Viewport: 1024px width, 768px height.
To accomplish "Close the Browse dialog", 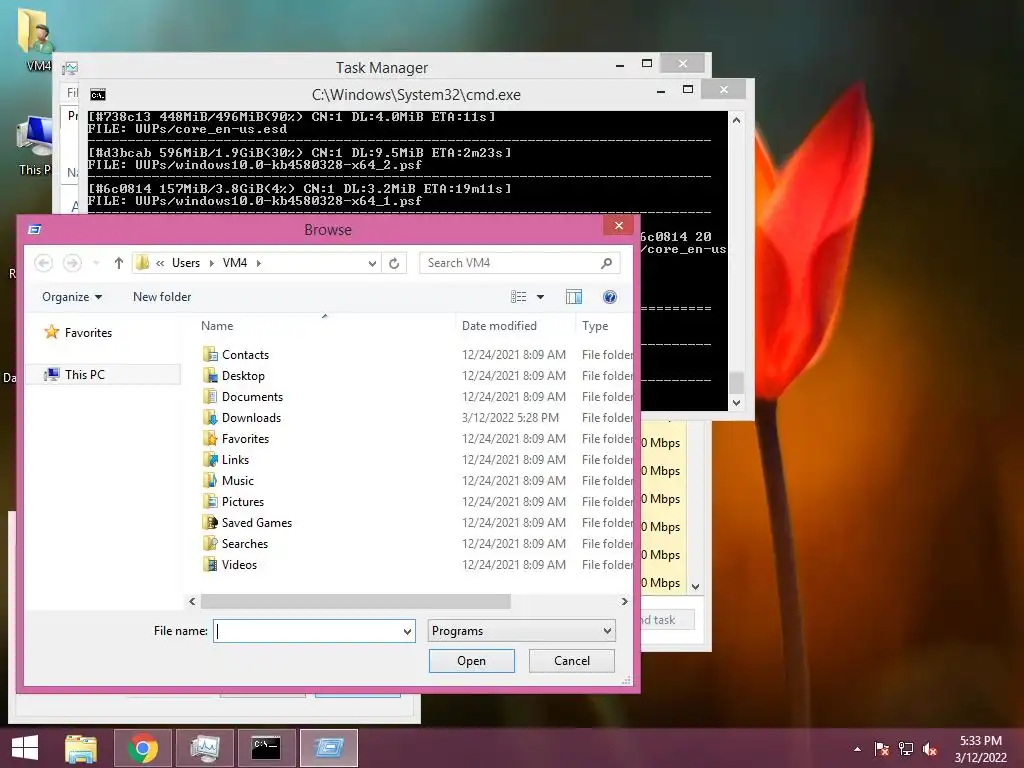I will 618,226.
